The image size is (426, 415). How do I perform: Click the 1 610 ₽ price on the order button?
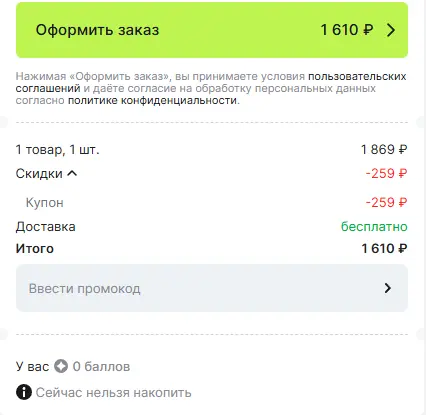coord(347,30)
